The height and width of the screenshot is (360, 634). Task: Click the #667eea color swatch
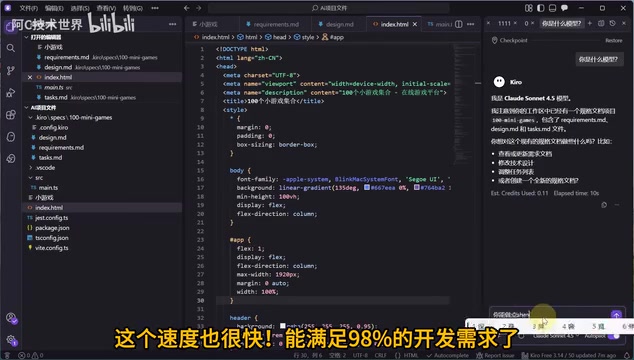pyautogui.click(x=367, y=188)
